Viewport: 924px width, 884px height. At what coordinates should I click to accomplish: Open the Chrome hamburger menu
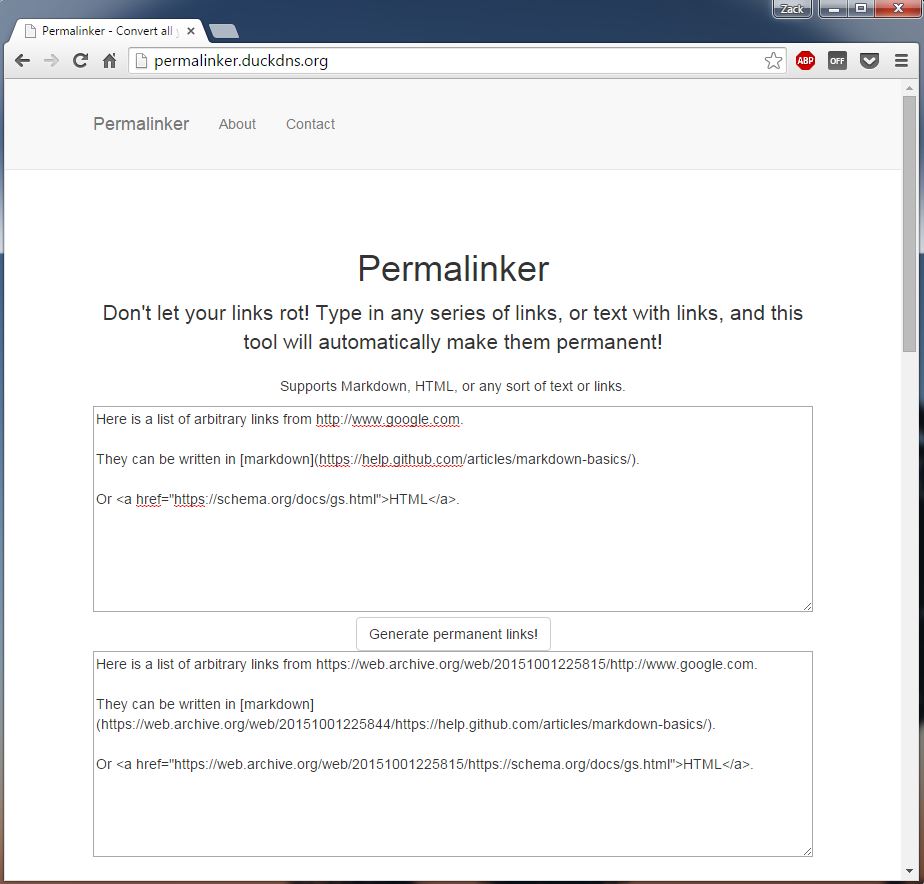(x=901, y=60)
